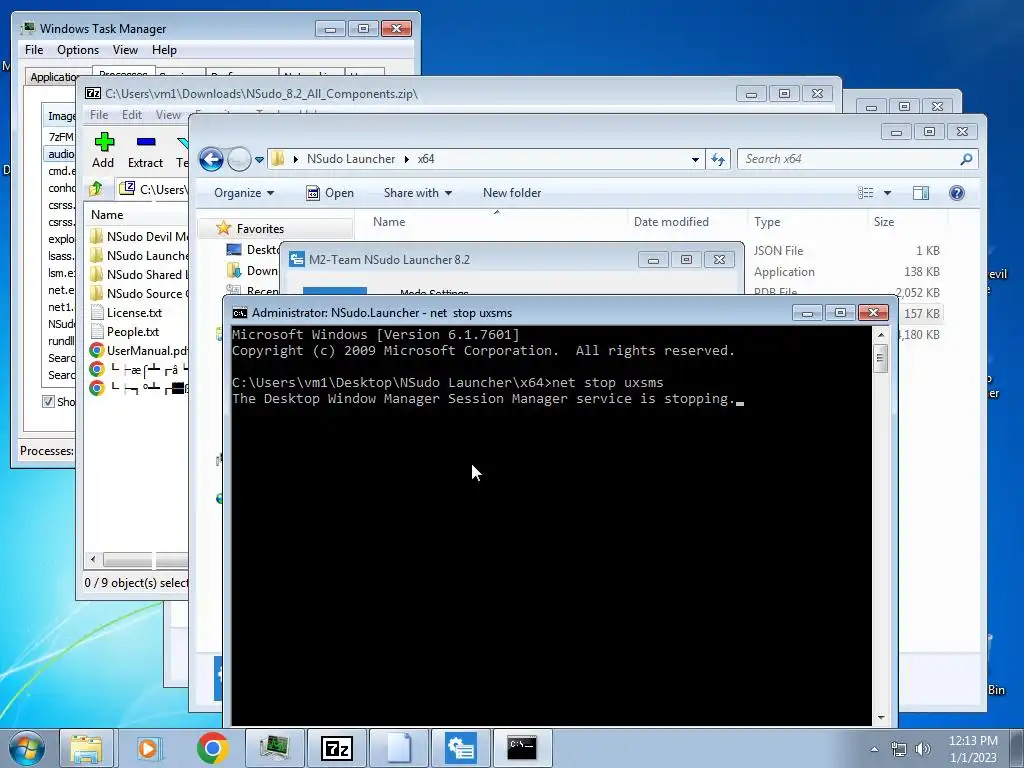1024x768 pixels.
Task: Refresh the x64 folder view
Action: click(x=718, y=159)
